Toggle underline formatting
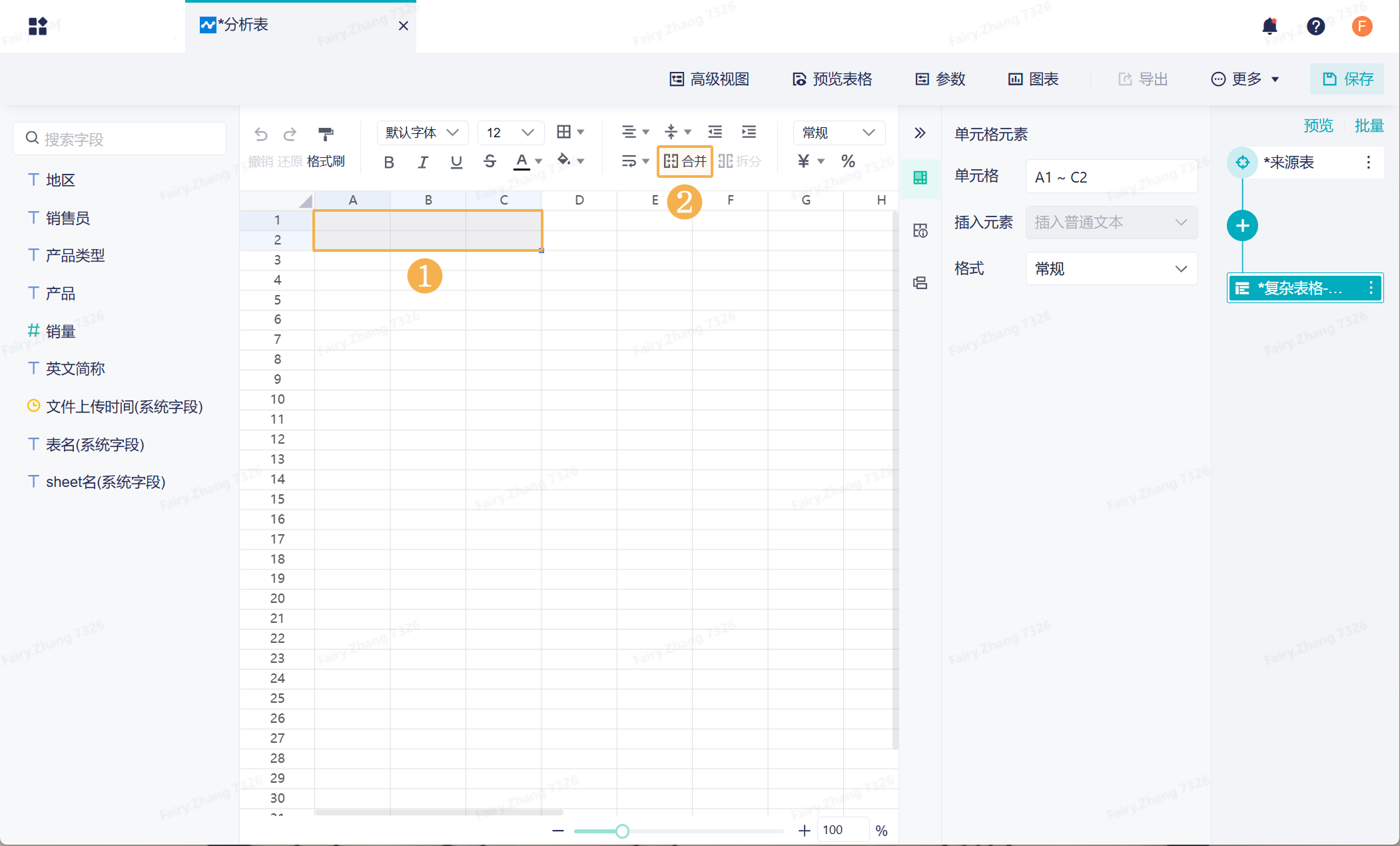Viewport: 1400px width, 846px height. [456, 162]
